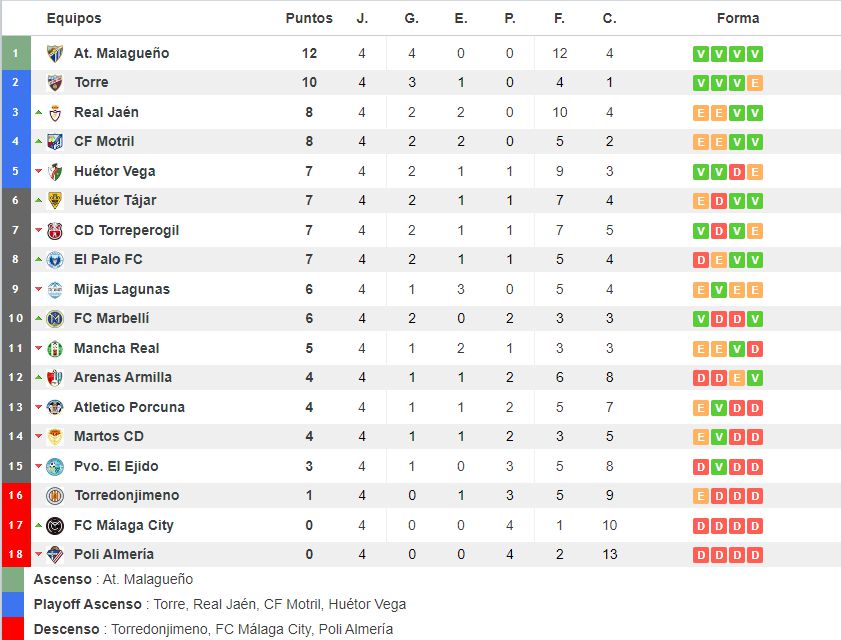Open the CD Torreperogil team link
This screenshot has height=640, width=841.
click(127, 231)
